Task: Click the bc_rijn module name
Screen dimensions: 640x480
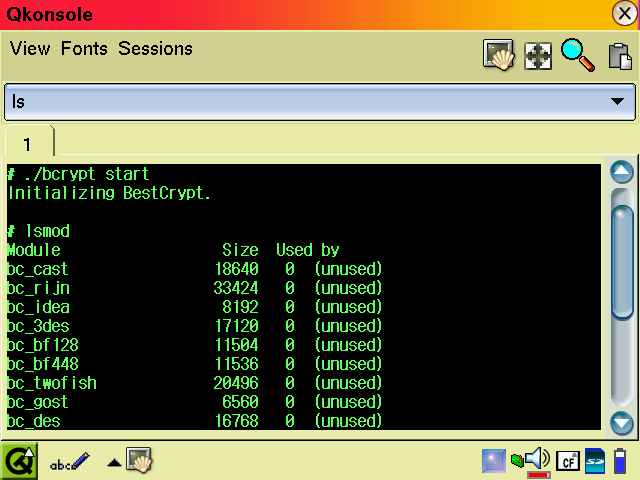Action: click(x=38, y=289)
